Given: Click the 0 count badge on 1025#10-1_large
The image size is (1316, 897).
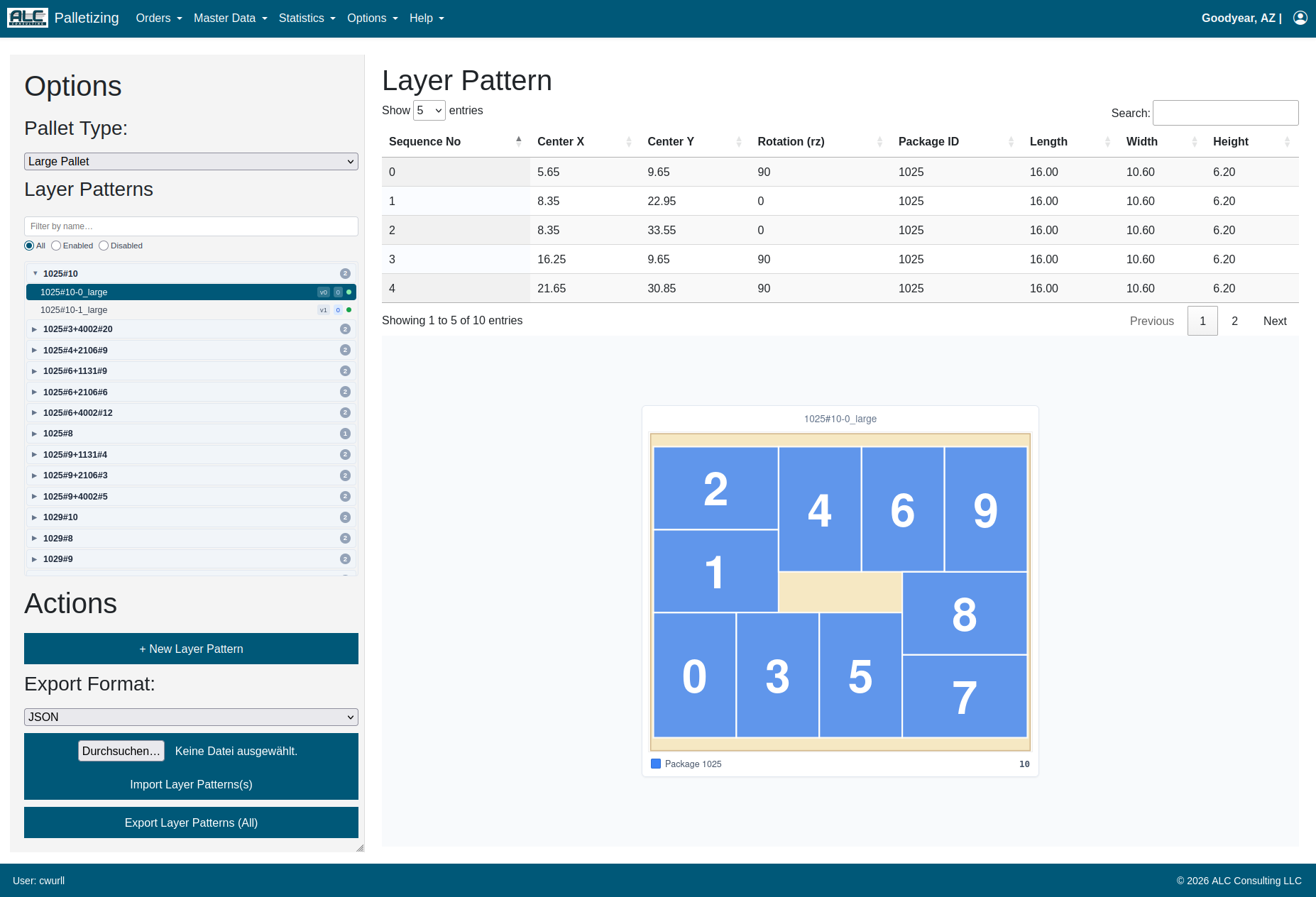Looking at the screenshot, I should coord(338,310).
